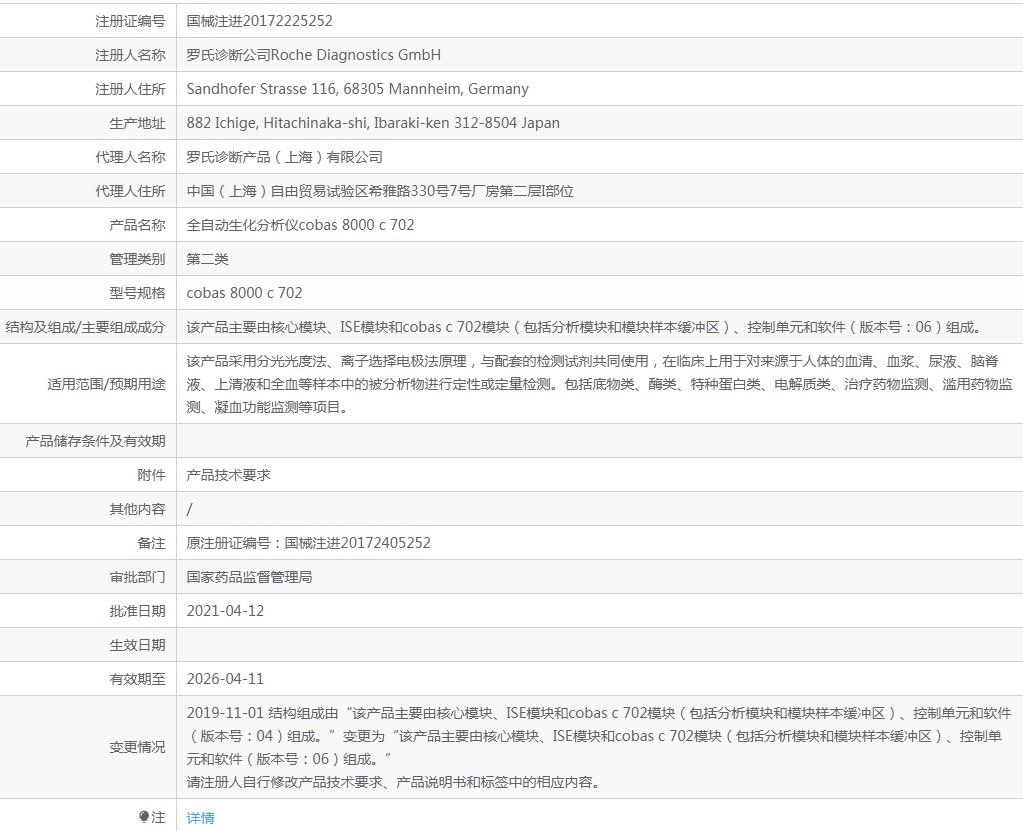The height and width of the screenshot is (831, 1023).
Task: Click the 有效期至 label
Action: click(x=138, y=679)
